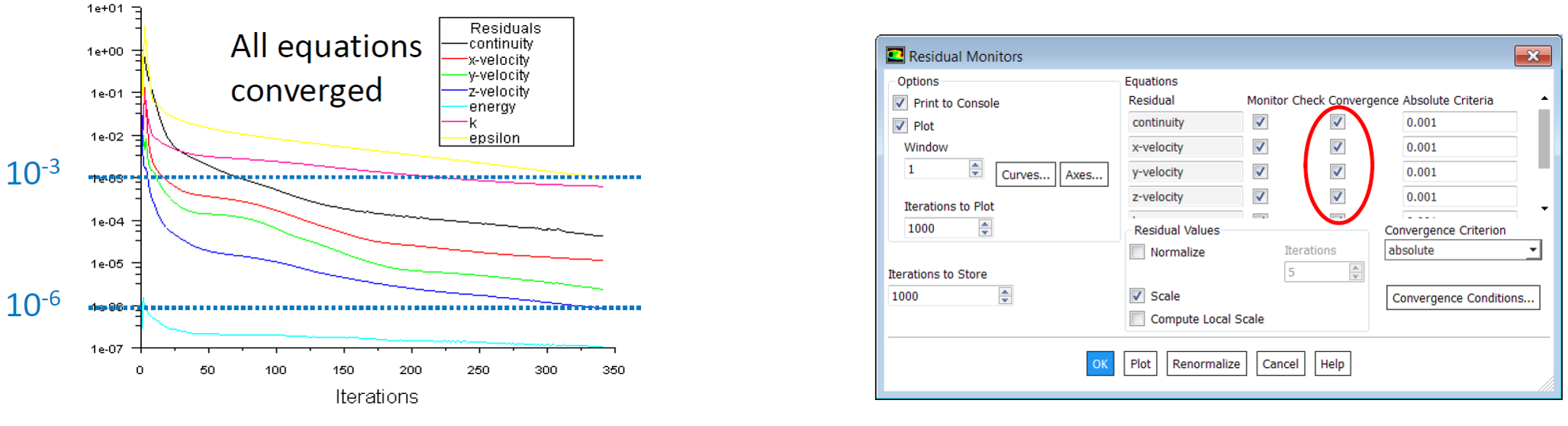This screenshot has width=1568, height=426.
Task: Decrease Iterations to Plot with down arrow
Action: click(x=985, y=232)
